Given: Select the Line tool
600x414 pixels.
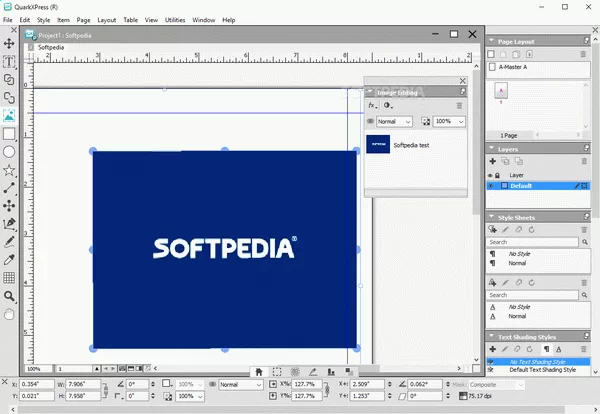Looking at the screenshot, I should pos(9,188).
